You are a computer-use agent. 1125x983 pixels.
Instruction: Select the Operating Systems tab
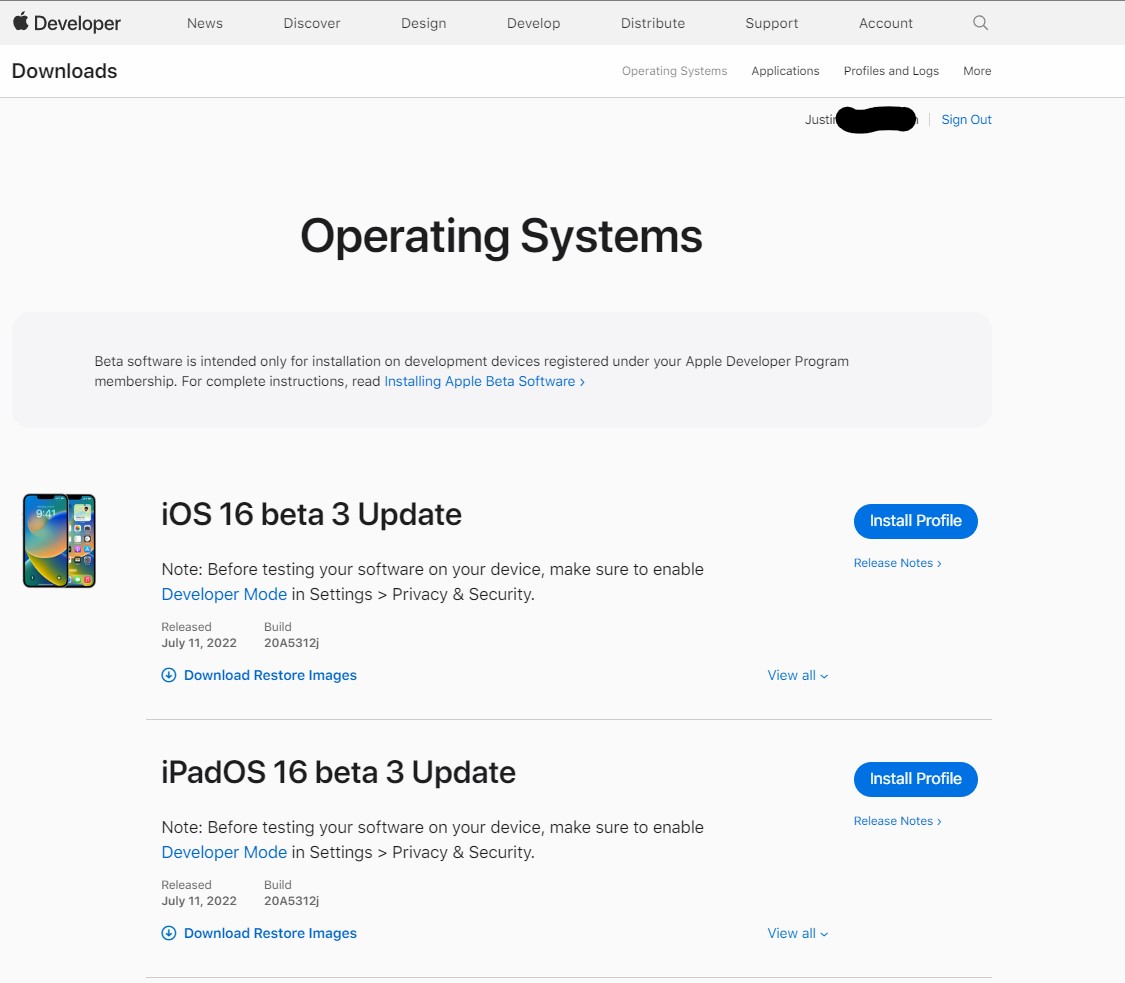click(674, 71)
